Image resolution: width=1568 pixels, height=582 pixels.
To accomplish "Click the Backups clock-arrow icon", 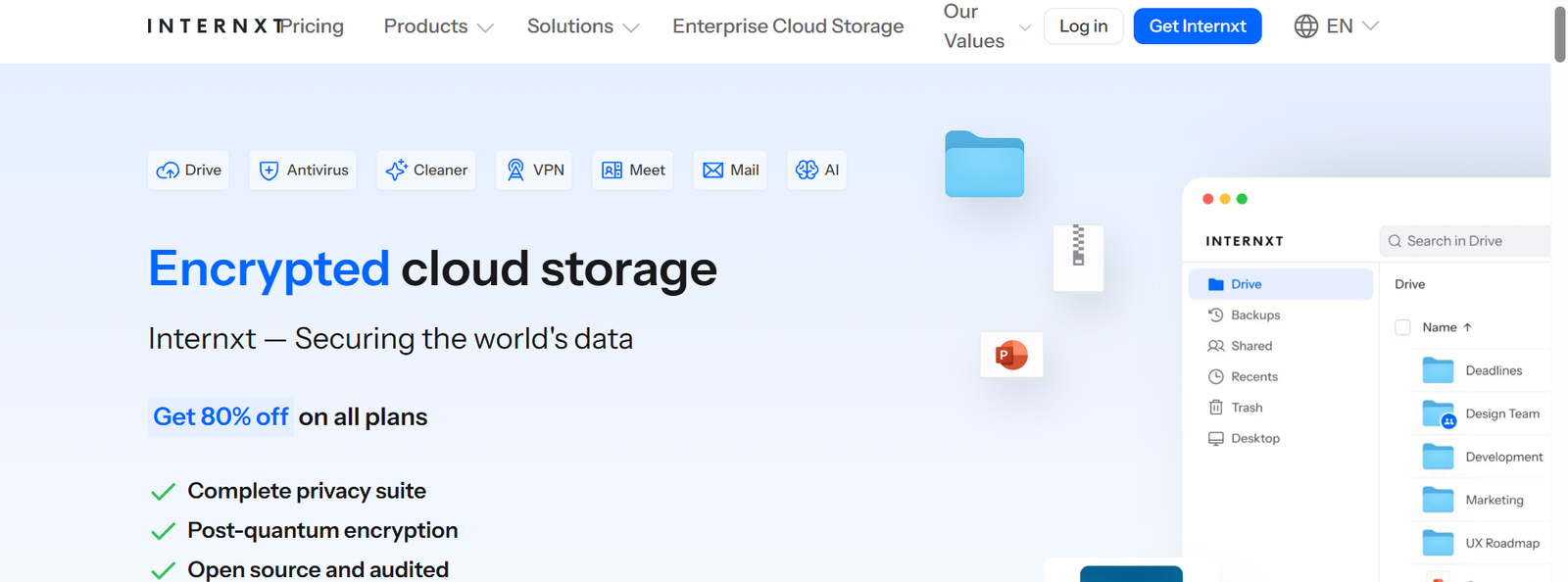I will click(1216, 315).
